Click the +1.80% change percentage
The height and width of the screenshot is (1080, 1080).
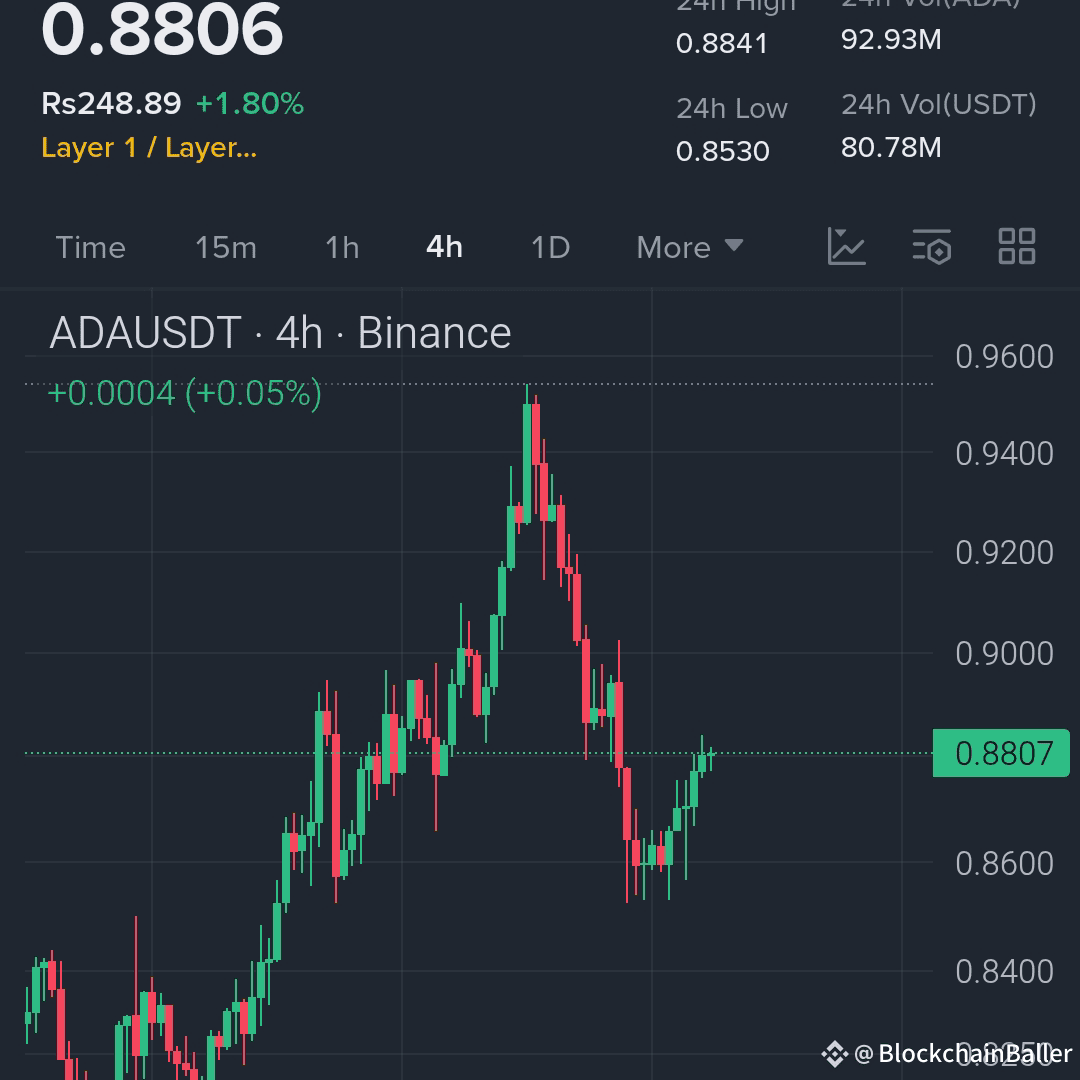click(x=249, y=103)
